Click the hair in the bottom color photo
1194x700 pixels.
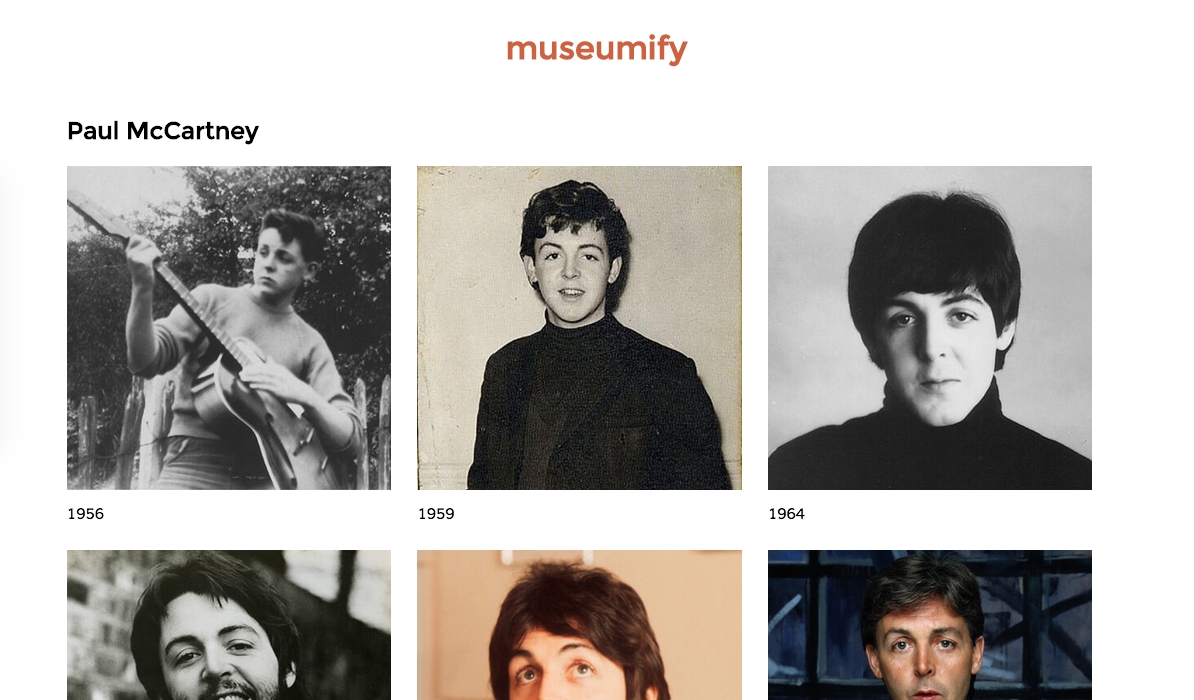point(580,609)
